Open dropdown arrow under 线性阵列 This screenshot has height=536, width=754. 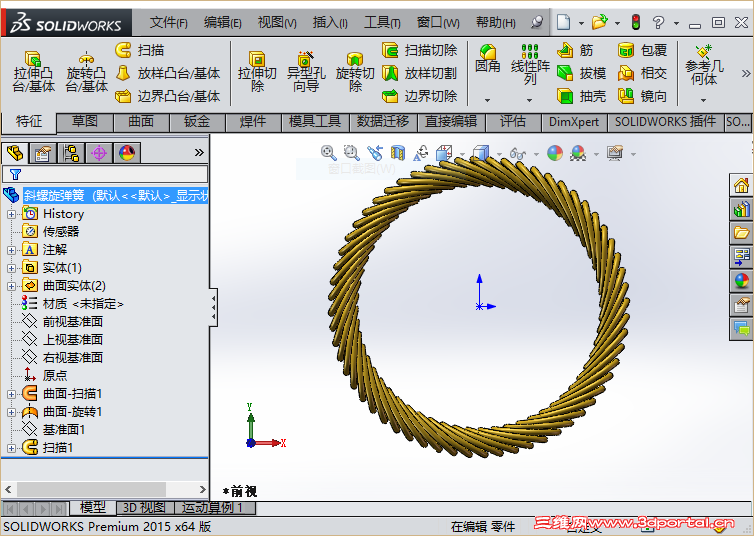coord(529,100)
